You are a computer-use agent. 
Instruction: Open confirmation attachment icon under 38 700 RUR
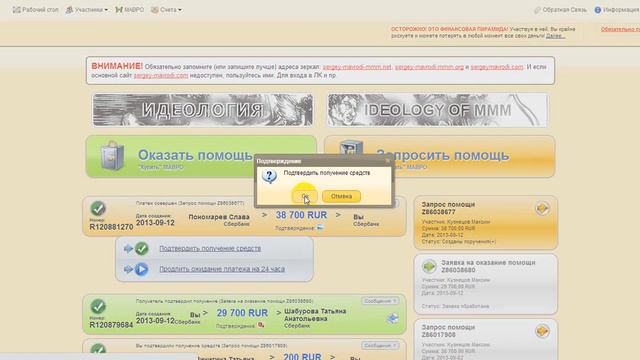320,228
